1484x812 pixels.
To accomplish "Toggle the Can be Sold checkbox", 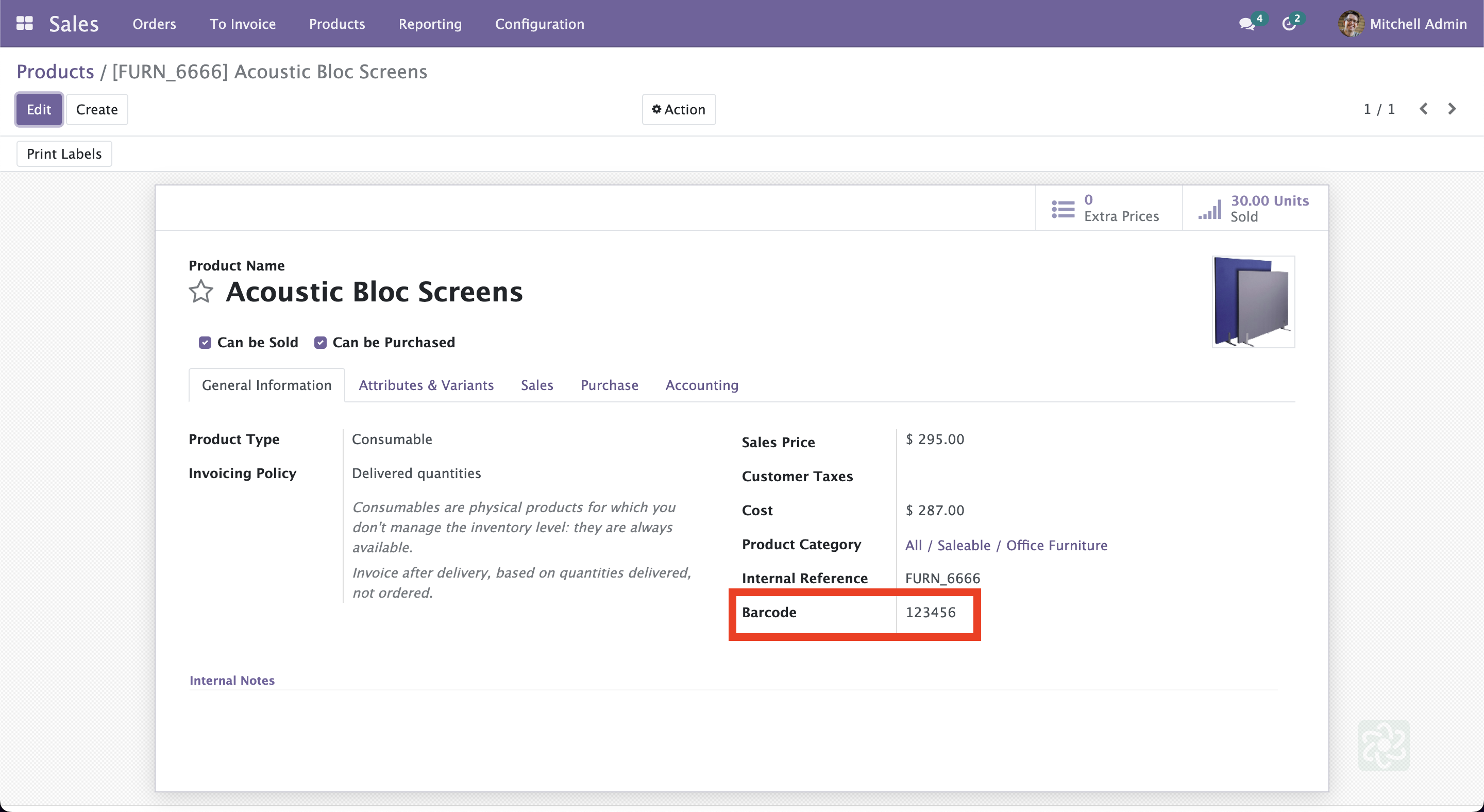I will (x=205, y=343).
